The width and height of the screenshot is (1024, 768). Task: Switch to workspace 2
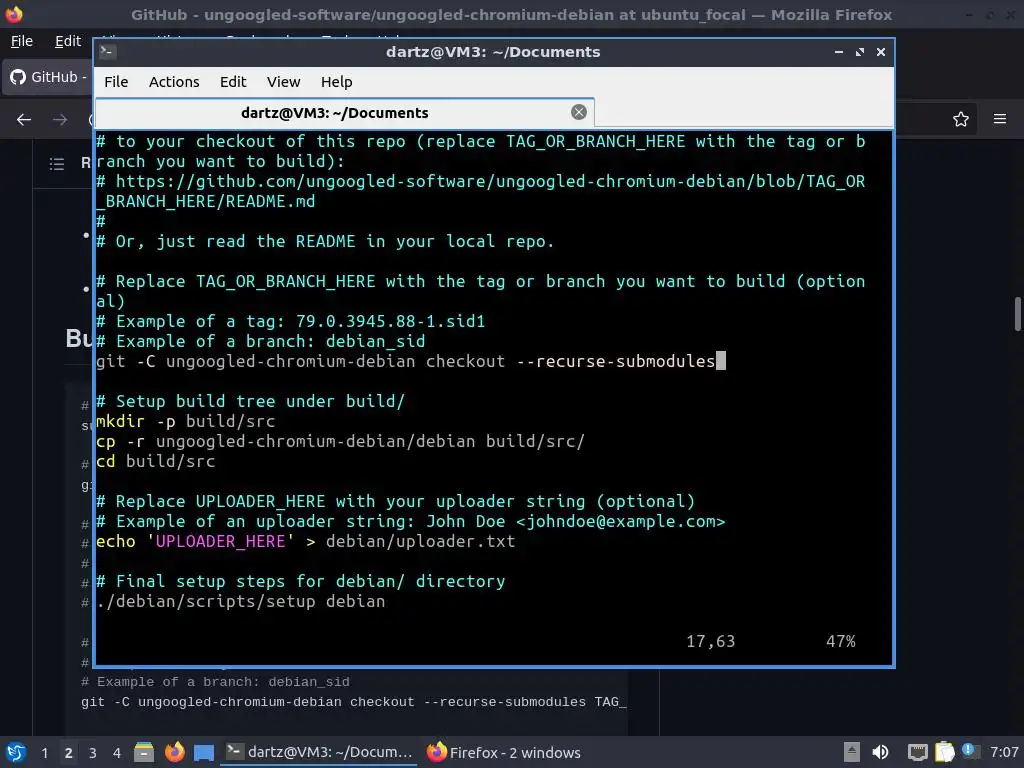[x=69, y=753]
